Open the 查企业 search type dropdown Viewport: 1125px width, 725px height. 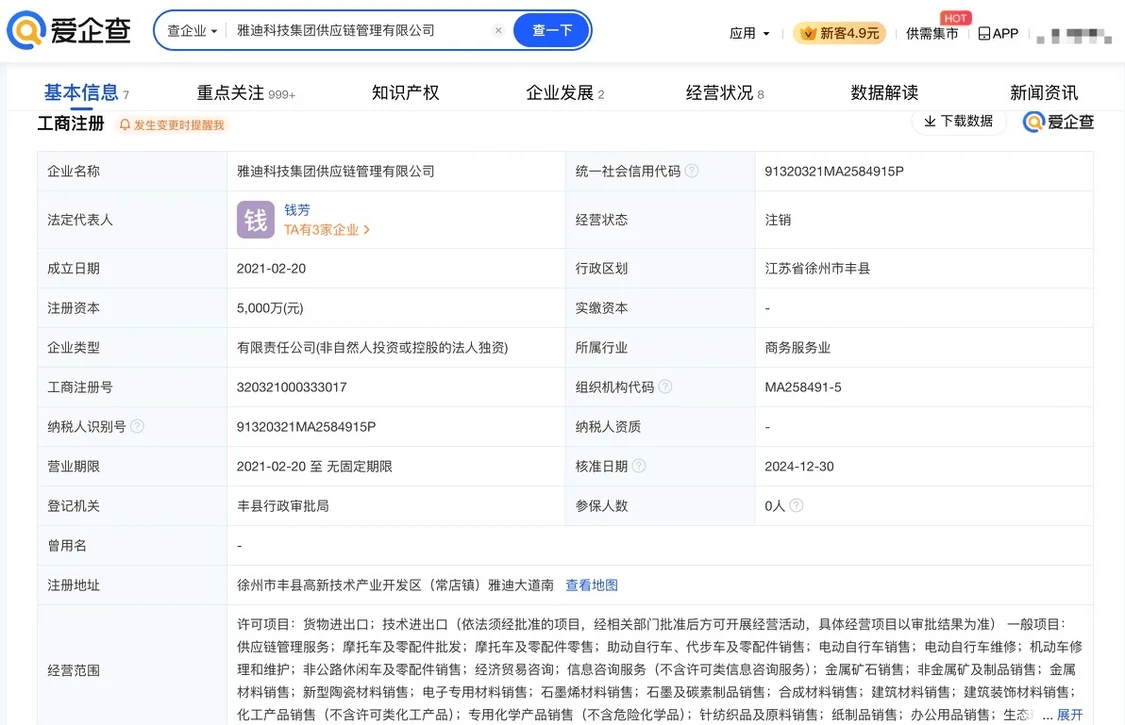point(192,31)
